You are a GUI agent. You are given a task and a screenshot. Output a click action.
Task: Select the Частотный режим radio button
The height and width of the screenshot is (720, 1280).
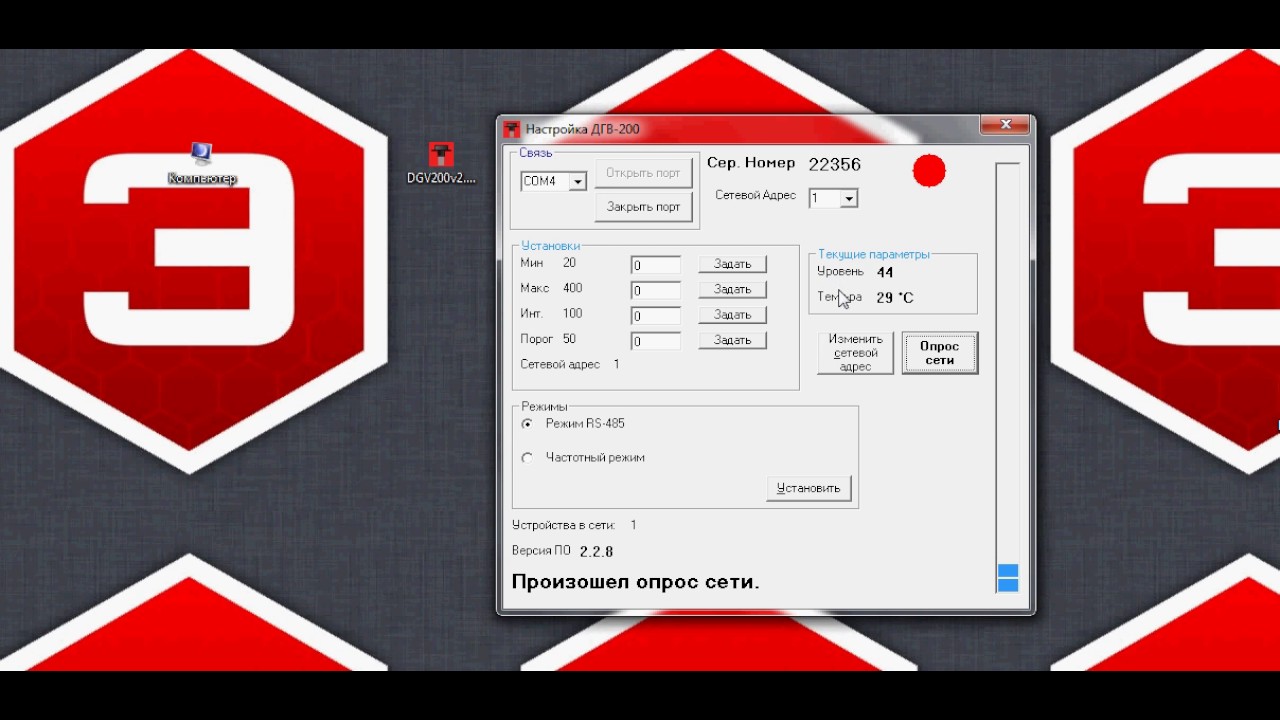pos(527,458)
